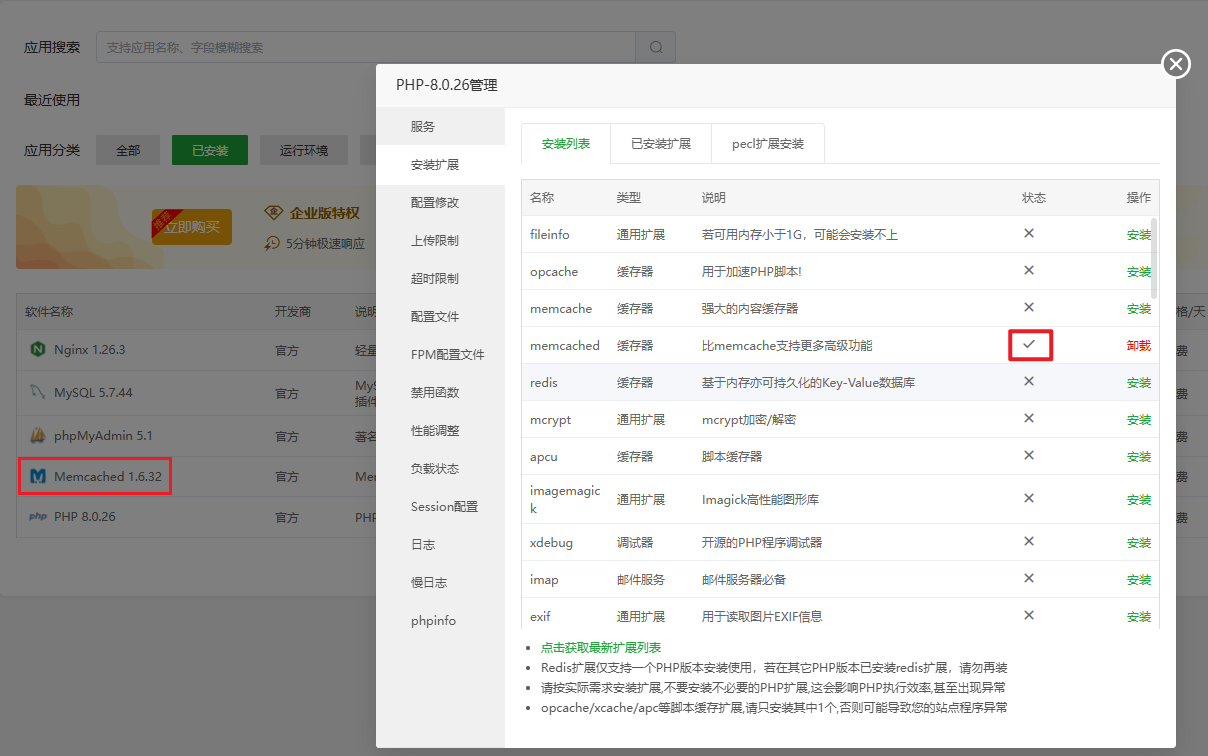Click MySQL 5.7.44 in software list
The width and height of the screenshot is (1208, 756).
[93, 392]
